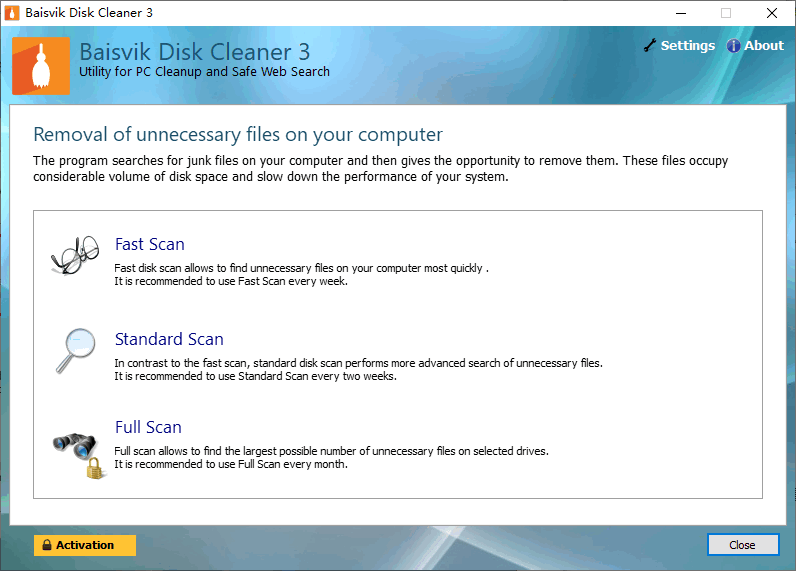Click the yellow Activation button
Viewport: 796px width, 571px height.
click(85, 545)
